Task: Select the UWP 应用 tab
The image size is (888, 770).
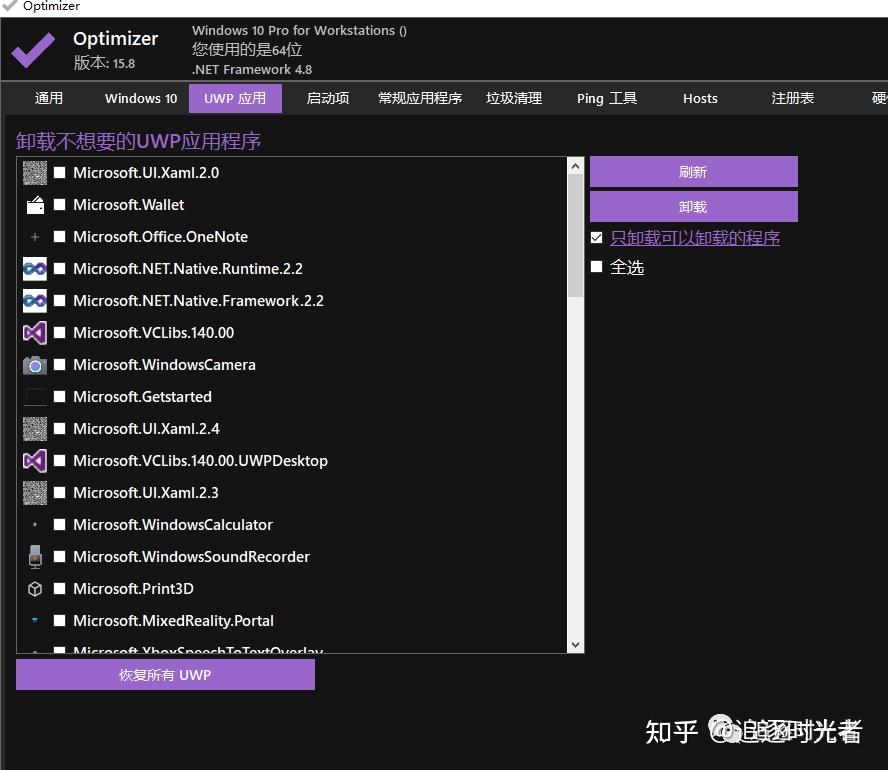Action: click(x=235, y=99)
